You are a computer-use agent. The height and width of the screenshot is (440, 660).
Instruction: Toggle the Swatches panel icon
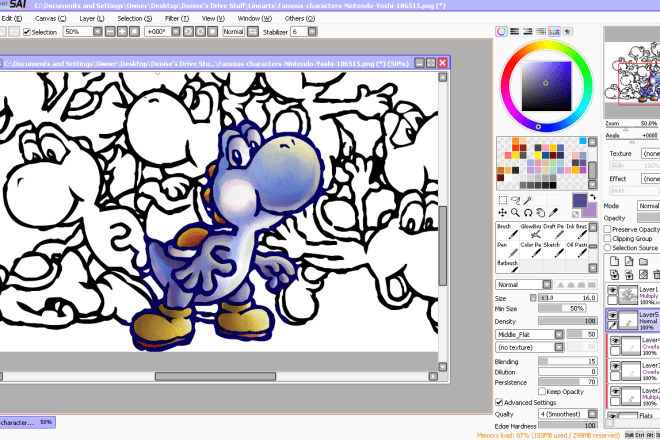(554, 32)
